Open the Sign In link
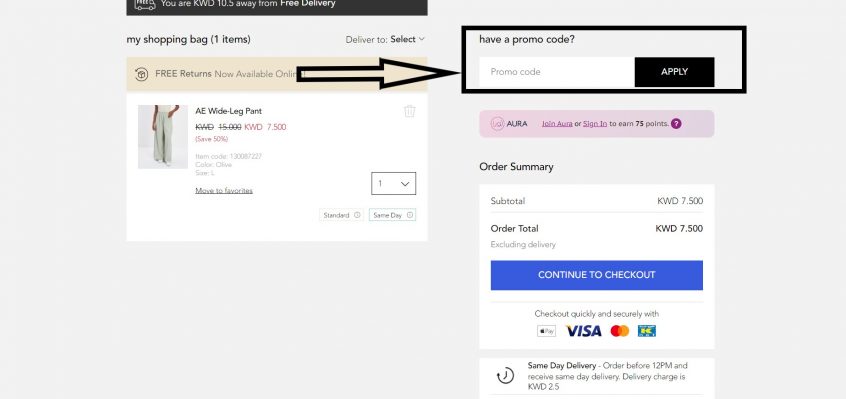 coord(595,123)
